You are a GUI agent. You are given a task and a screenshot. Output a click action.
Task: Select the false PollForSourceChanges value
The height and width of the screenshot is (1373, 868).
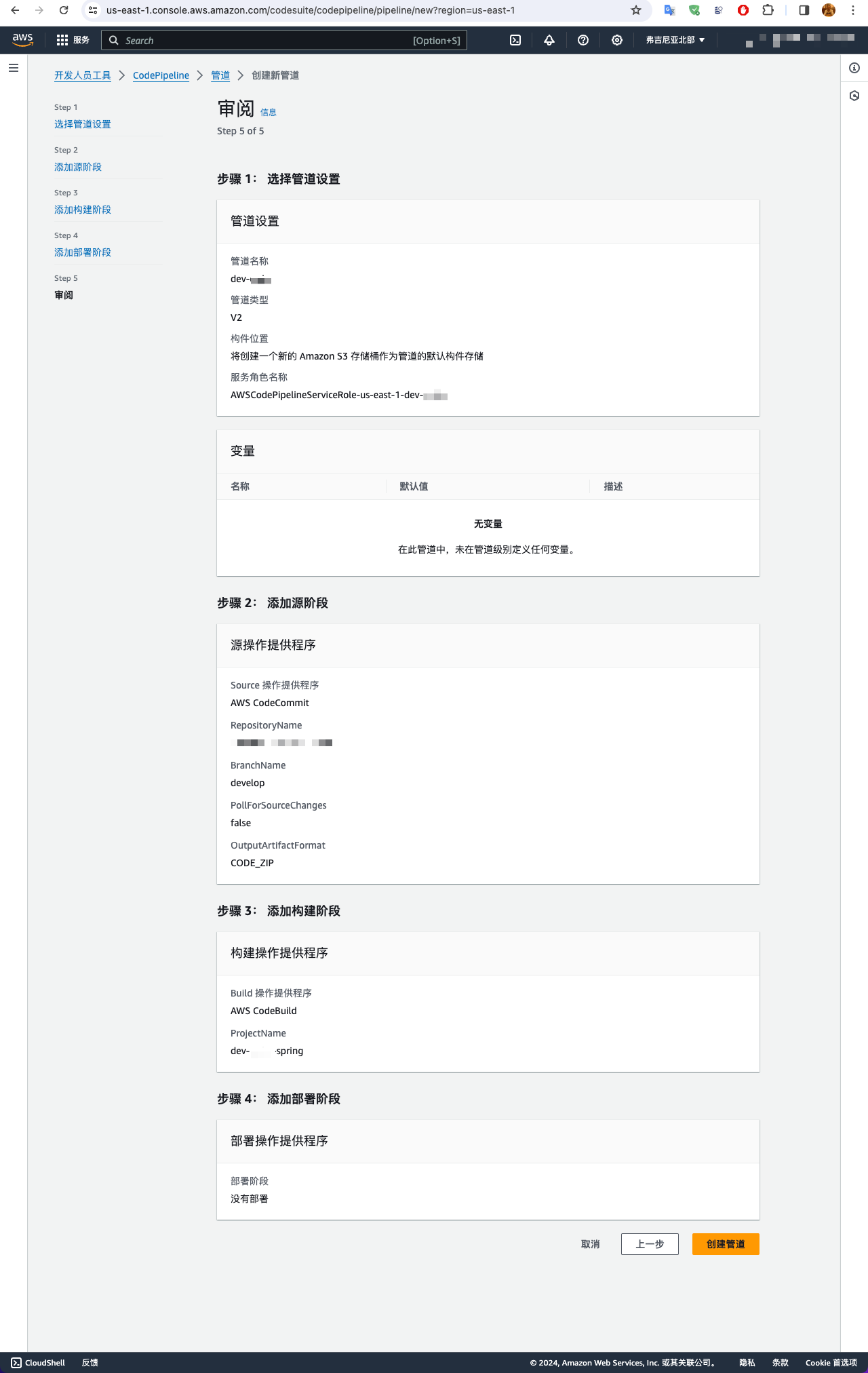pyautogui.click(x=241, y=823)
